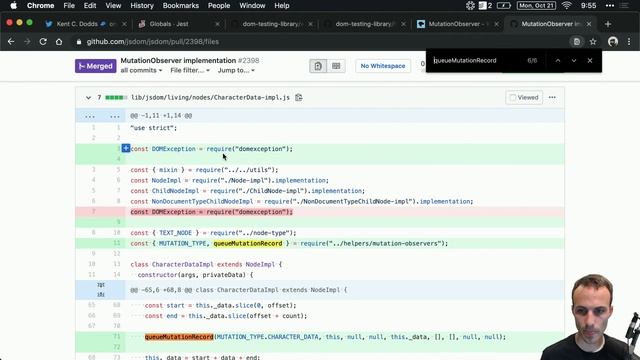Image resolution: width=640 pixels, height=360 pixels.
Task: Close the Globals · Jest tab
Action: pos(217,24)
